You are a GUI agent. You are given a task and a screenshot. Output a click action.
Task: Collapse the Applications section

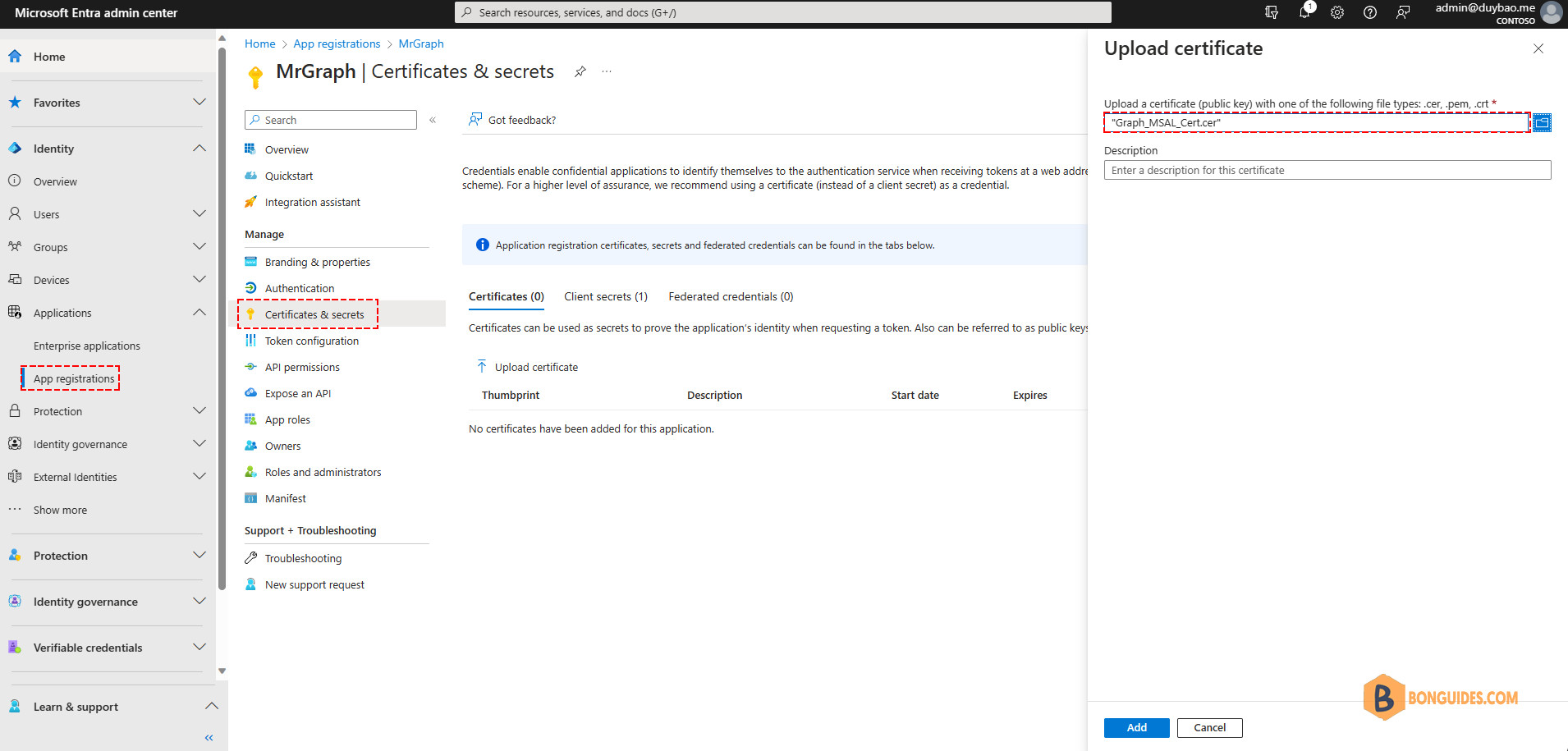point(199,312)
